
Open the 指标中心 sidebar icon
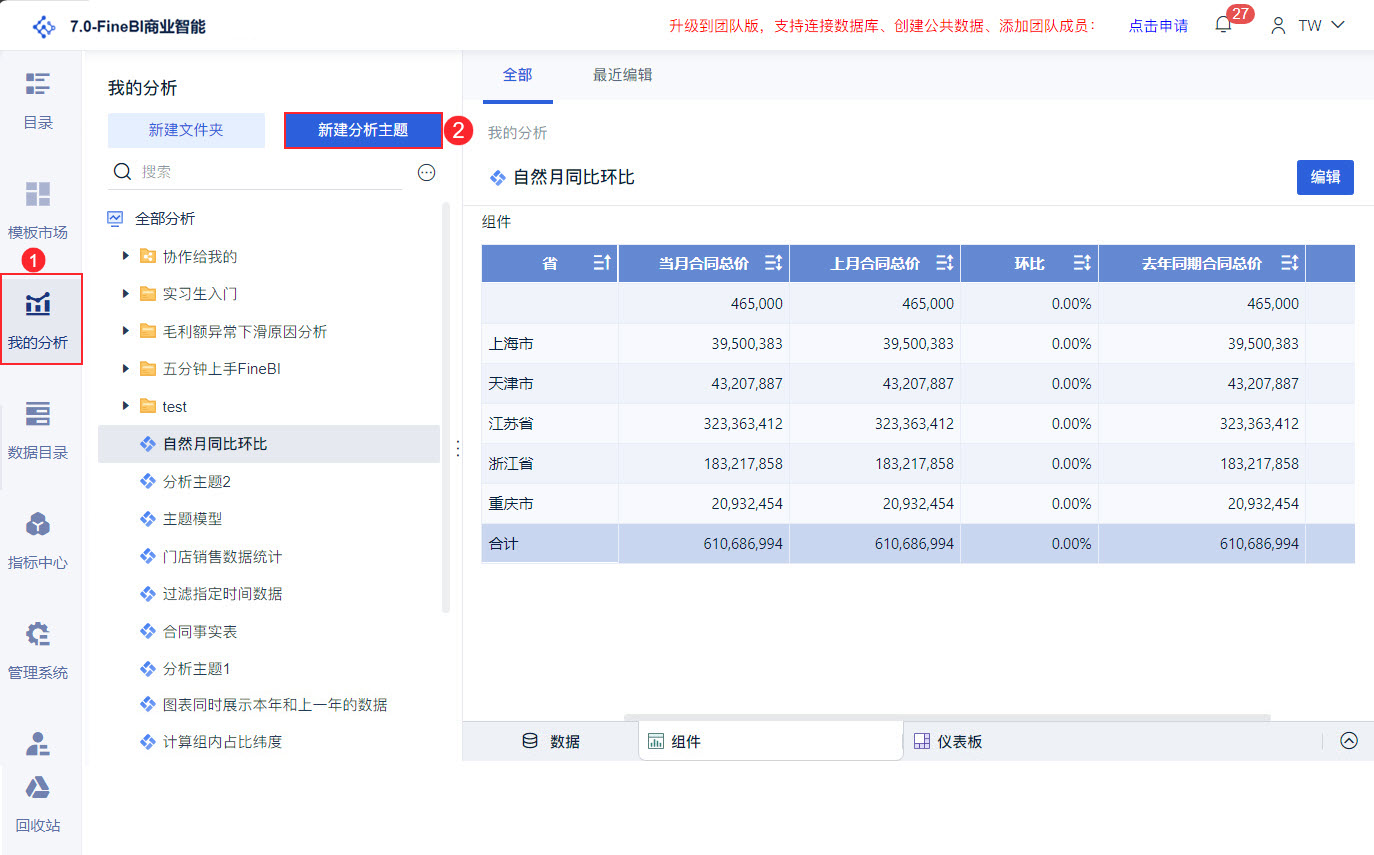click(x=38, y=524)
